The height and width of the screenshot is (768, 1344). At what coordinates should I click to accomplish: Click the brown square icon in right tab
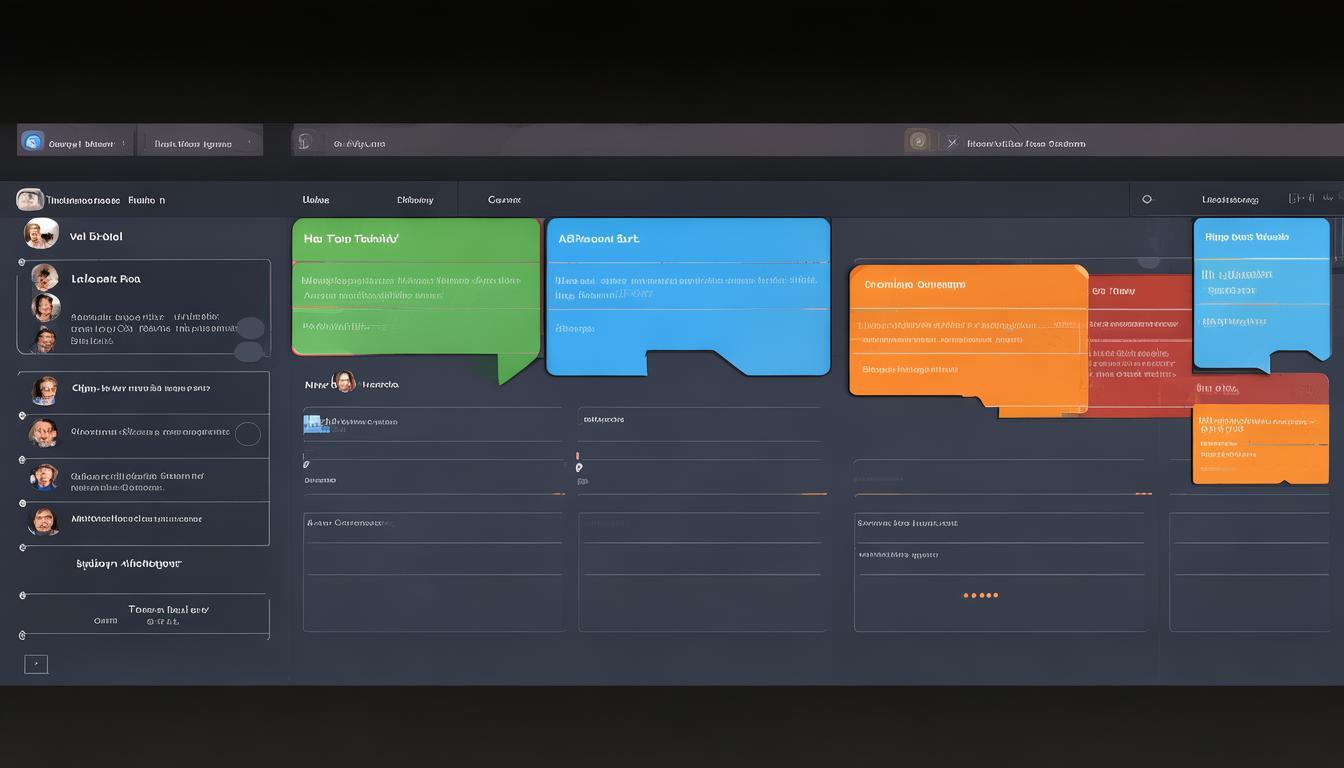[918, 142]
